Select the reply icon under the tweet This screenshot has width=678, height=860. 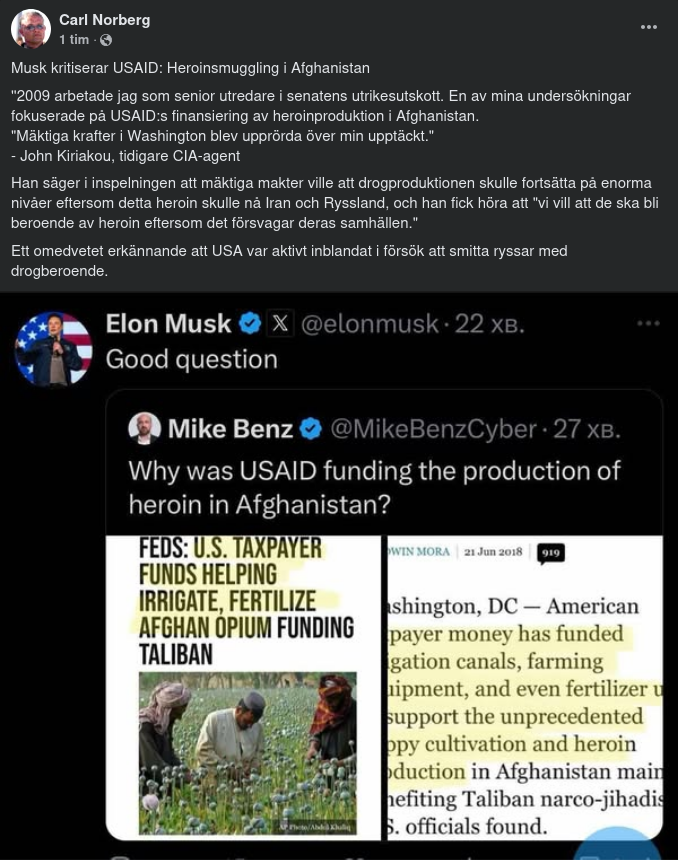click(122, 858)
